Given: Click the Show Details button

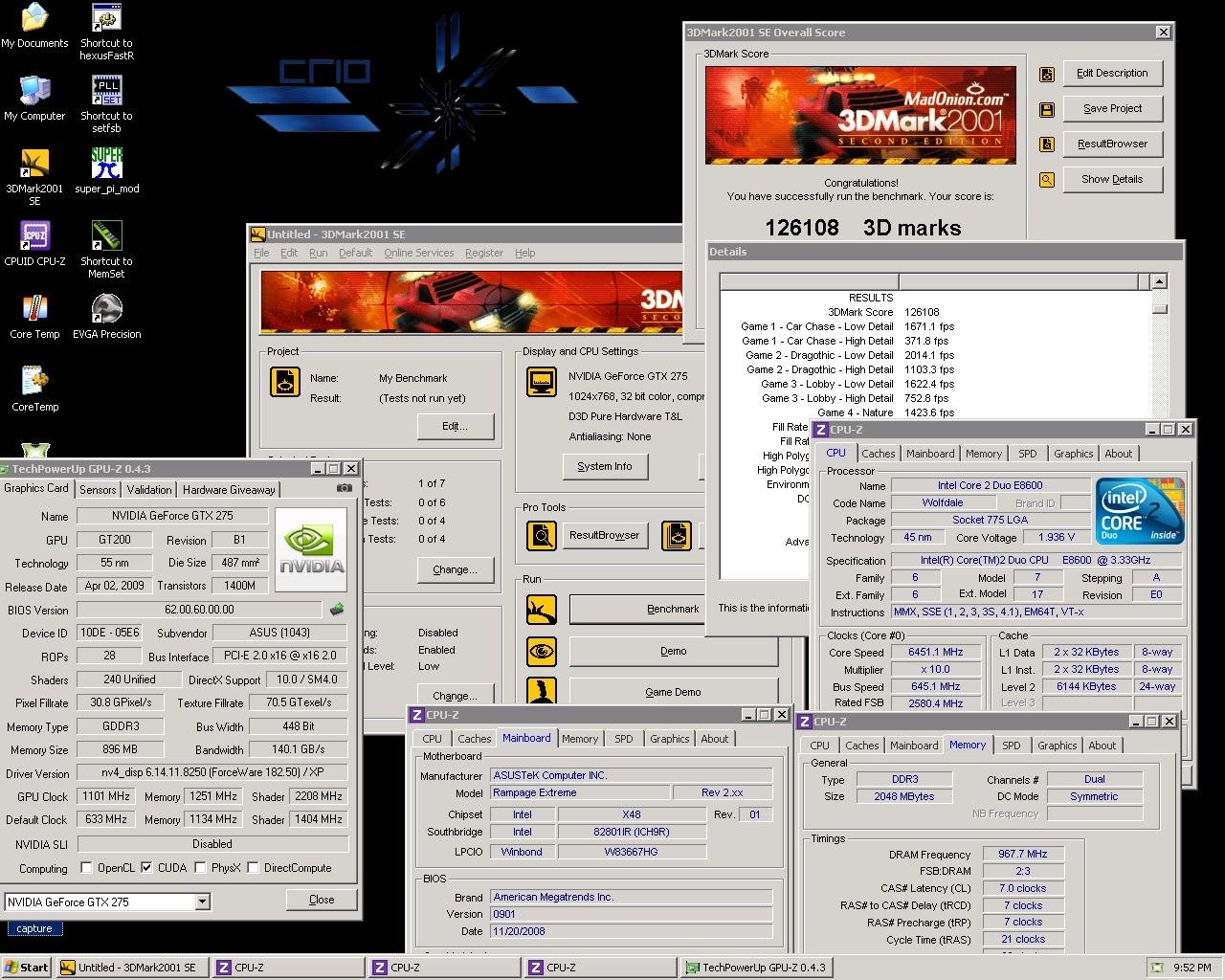Looking at the screenshot, I should (x=1112, y=180).
